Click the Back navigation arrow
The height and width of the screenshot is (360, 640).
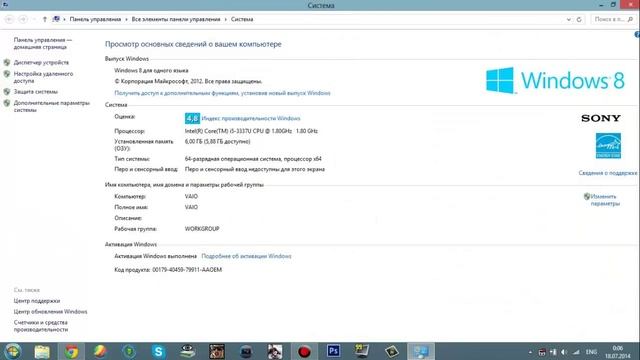pos(9,19)
